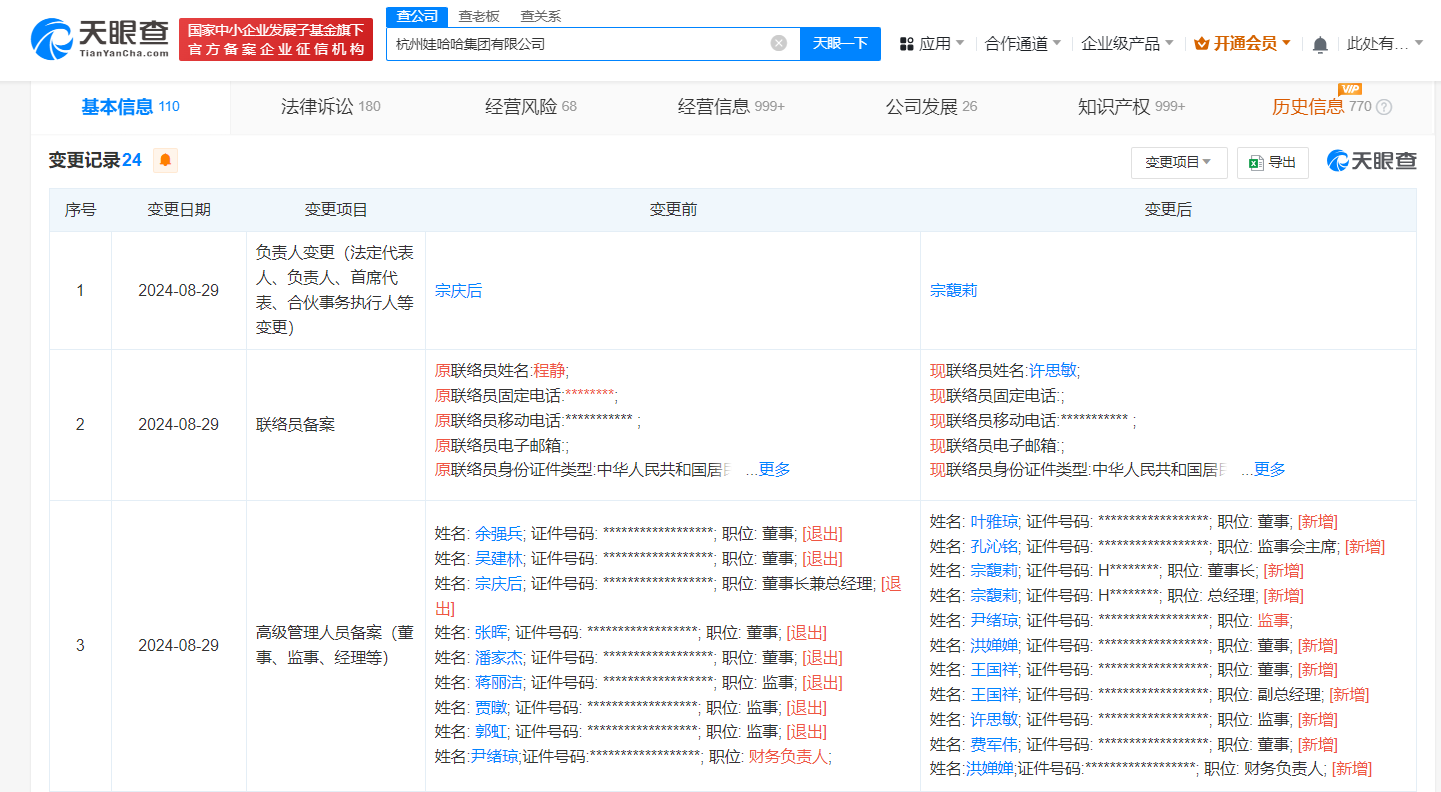The width and height of the screenshot is (1441, 792).
Task: Open the 宗馥莉 profile link
Action: coord(953,290)
